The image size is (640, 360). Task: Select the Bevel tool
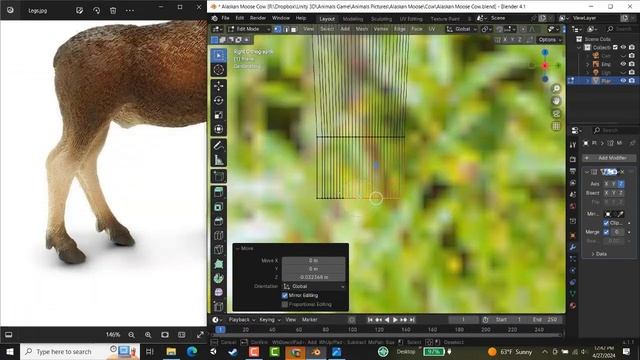coord(219,221)
